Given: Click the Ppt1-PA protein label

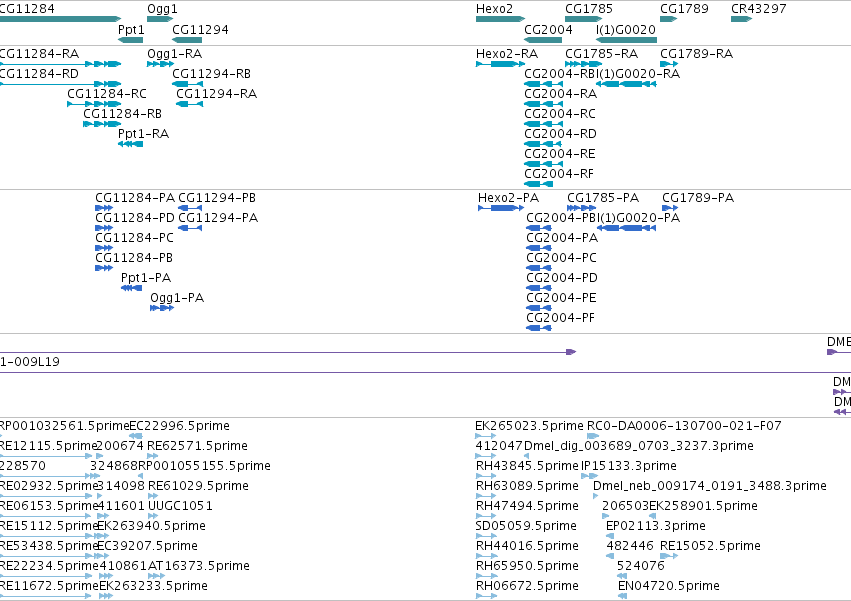Looking at the screenshot, I should tap(146, 277).
